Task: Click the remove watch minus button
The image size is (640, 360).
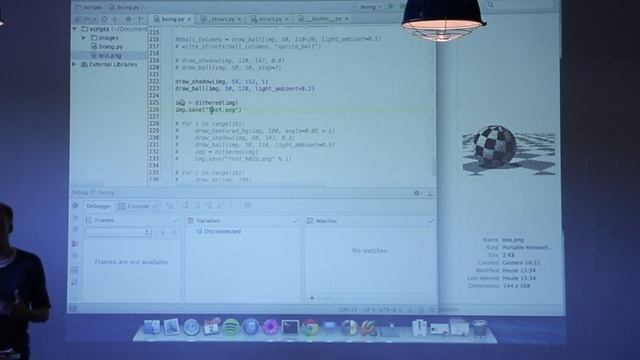Action: pyautogui.click(x=325, y=298)
